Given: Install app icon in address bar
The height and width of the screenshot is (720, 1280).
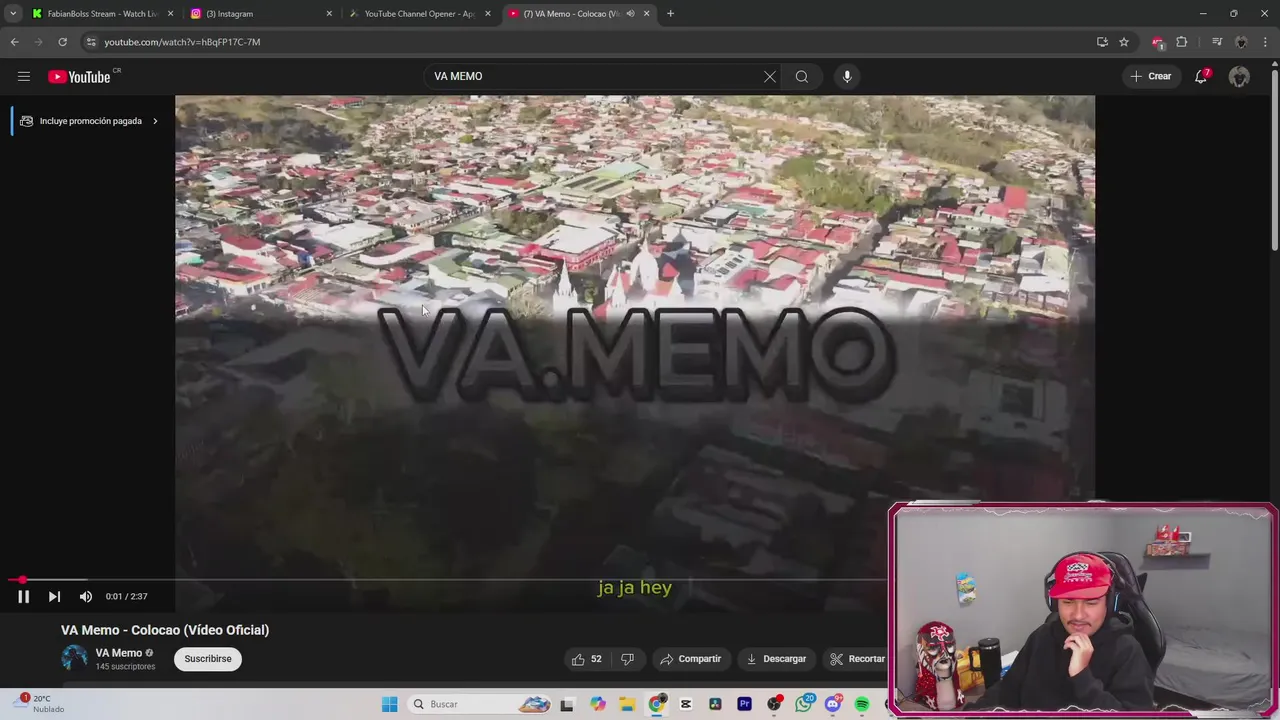Looking at the screenshot, I should [x=1102, y=42].
